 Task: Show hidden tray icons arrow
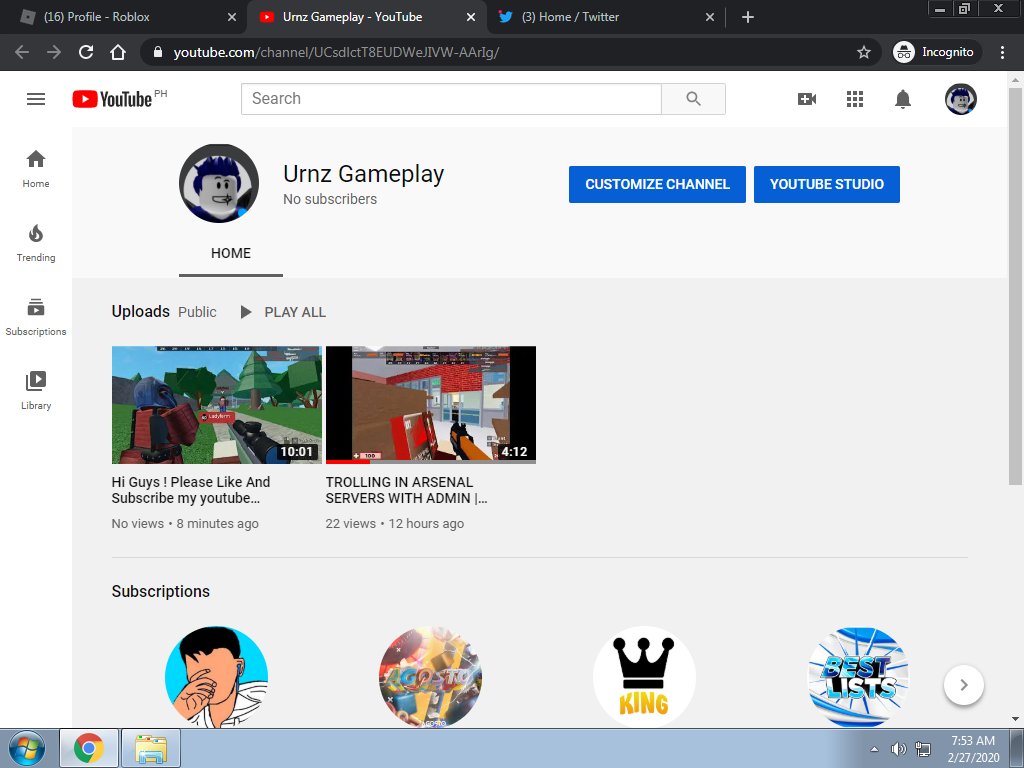tap(874, 749)
